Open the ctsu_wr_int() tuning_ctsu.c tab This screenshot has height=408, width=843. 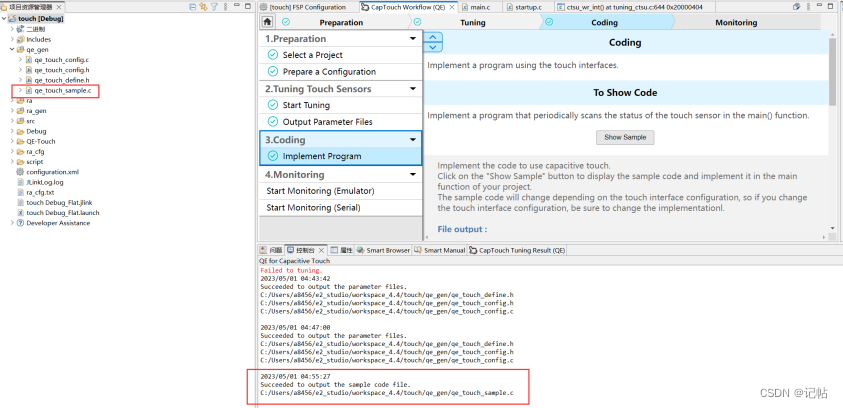click(x=634, y=7)
